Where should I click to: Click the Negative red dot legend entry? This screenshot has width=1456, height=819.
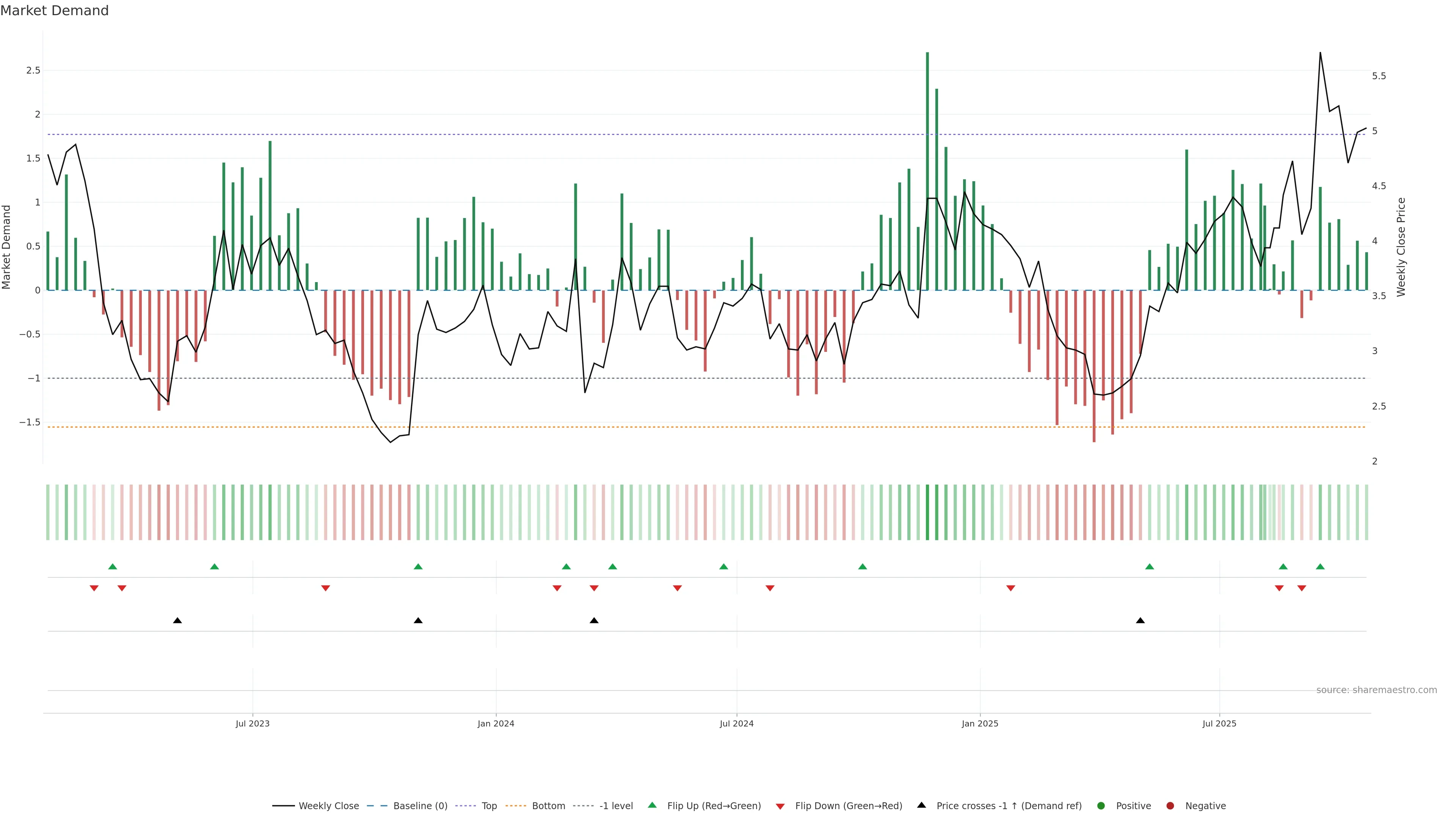(1170, 806)
